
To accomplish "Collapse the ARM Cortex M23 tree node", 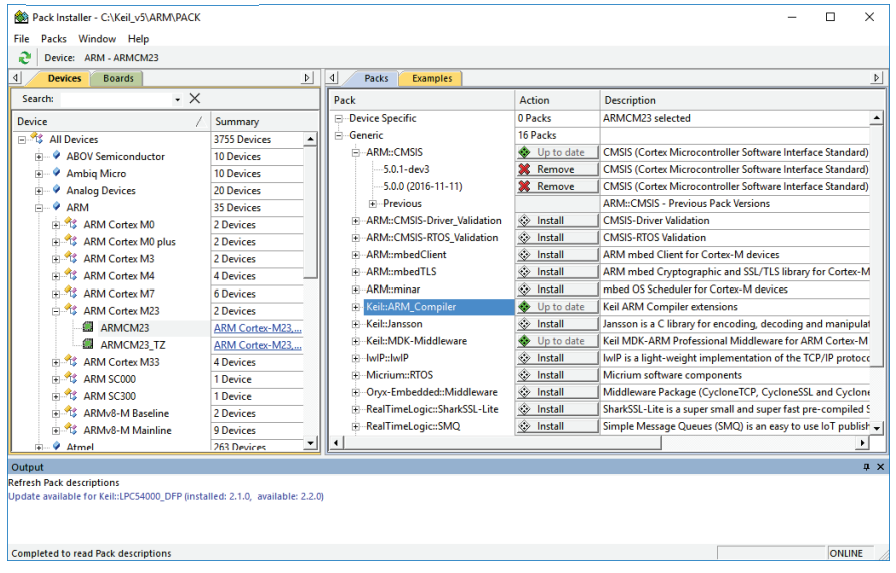I will 56,311.
